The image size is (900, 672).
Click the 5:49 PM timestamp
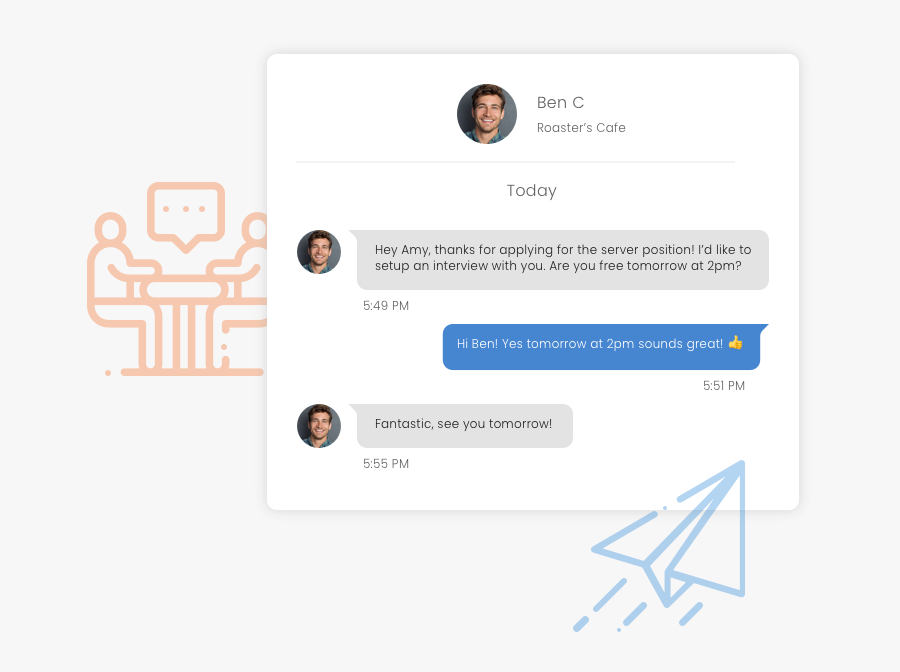(386, 306)
